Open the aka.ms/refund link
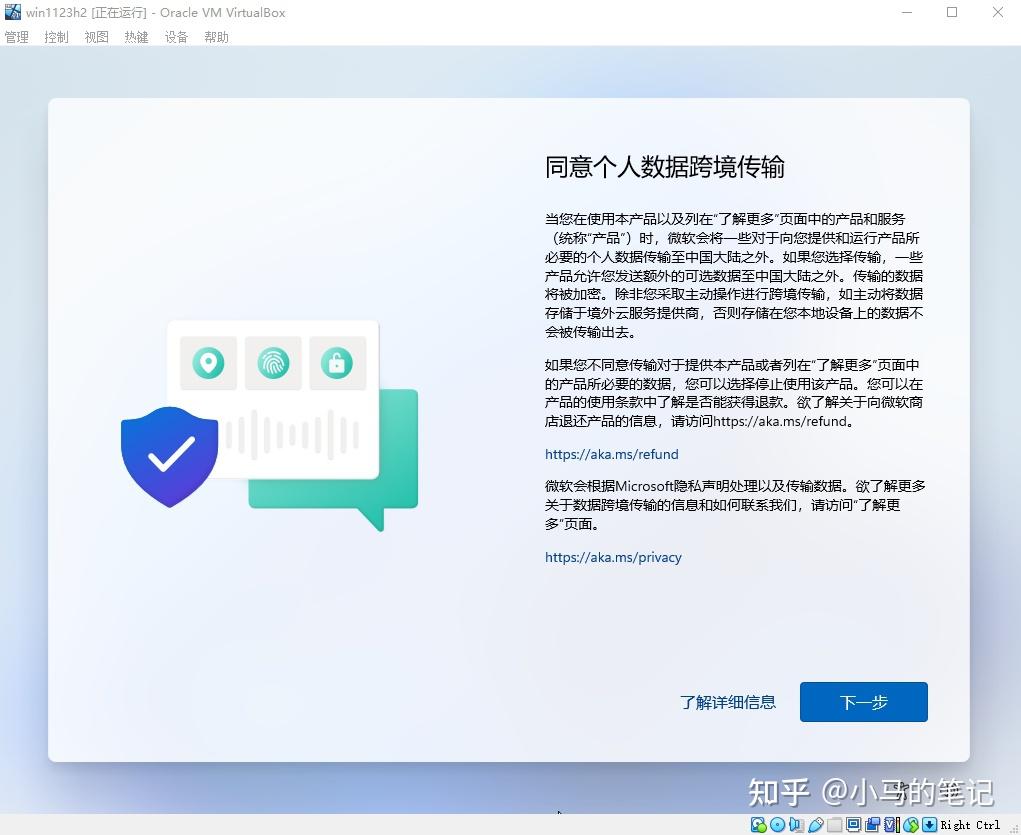 coord(611,454)
